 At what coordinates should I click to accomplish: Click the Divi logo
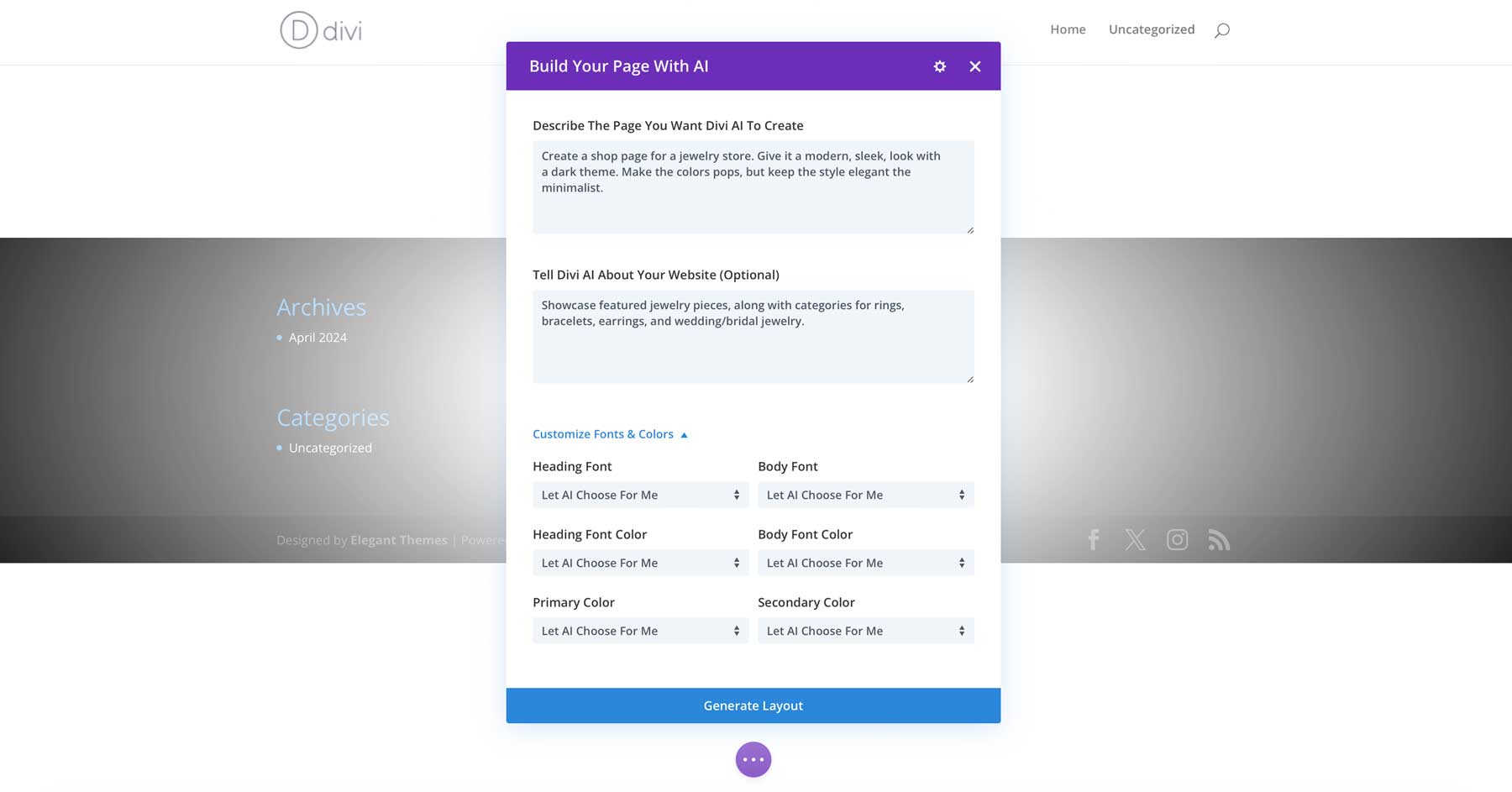320,31
